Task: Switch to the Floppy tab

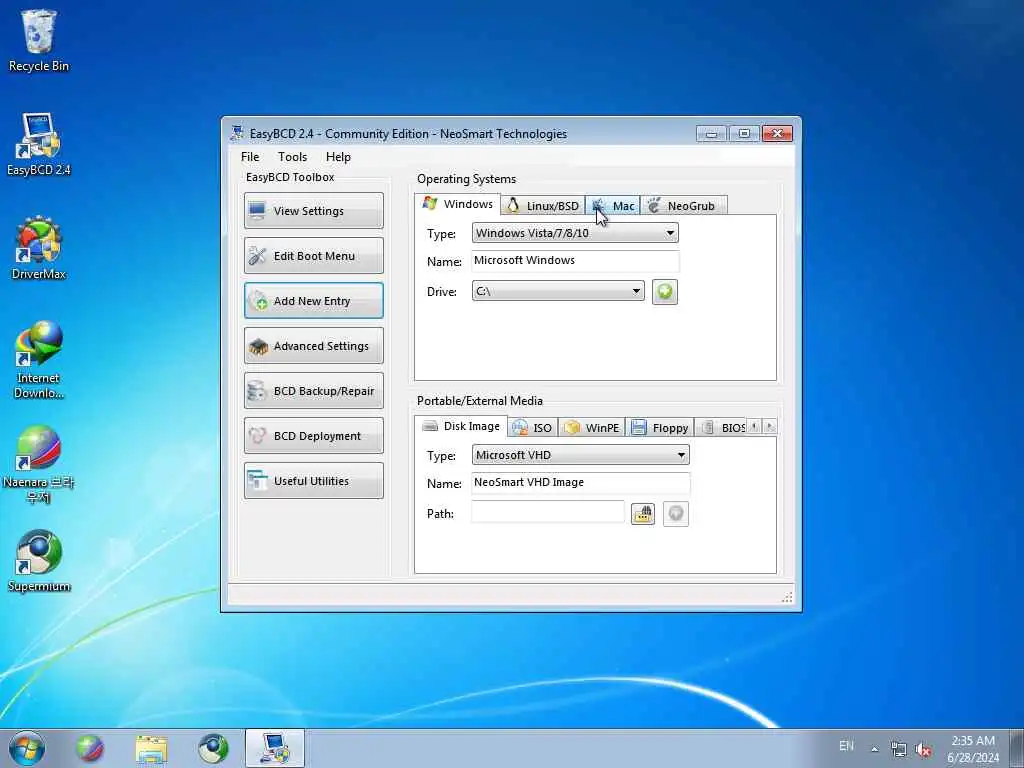Action: (x=660, y=428)
